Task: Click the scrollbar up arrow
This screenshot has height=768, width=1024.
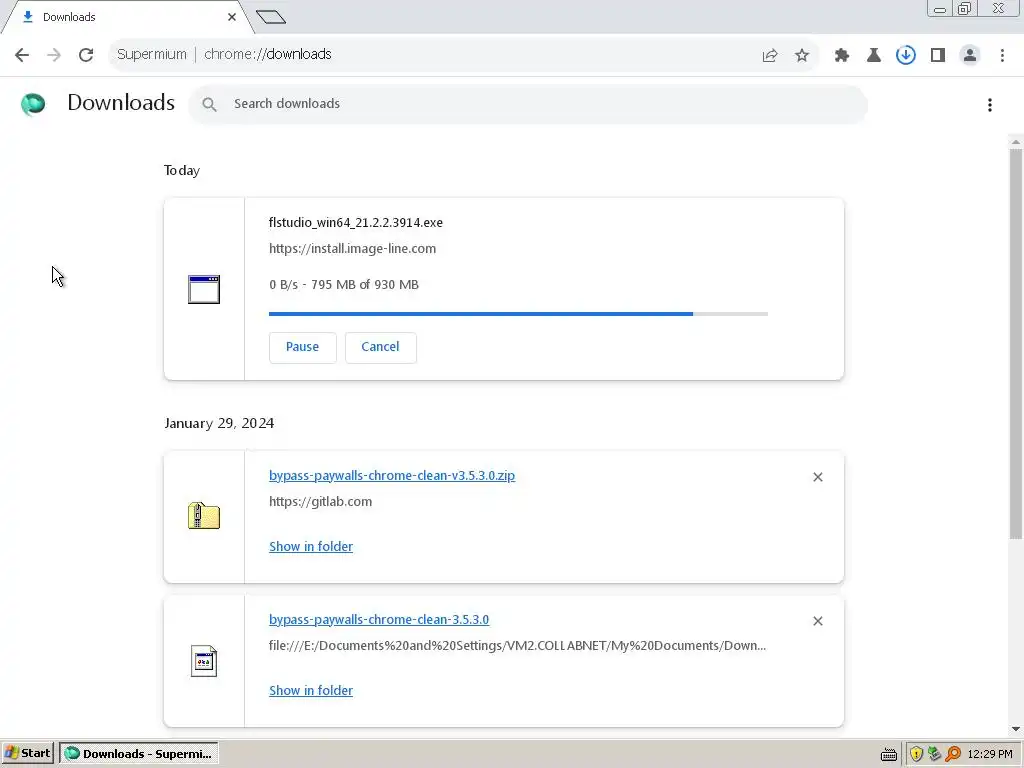Action: 1016,142
